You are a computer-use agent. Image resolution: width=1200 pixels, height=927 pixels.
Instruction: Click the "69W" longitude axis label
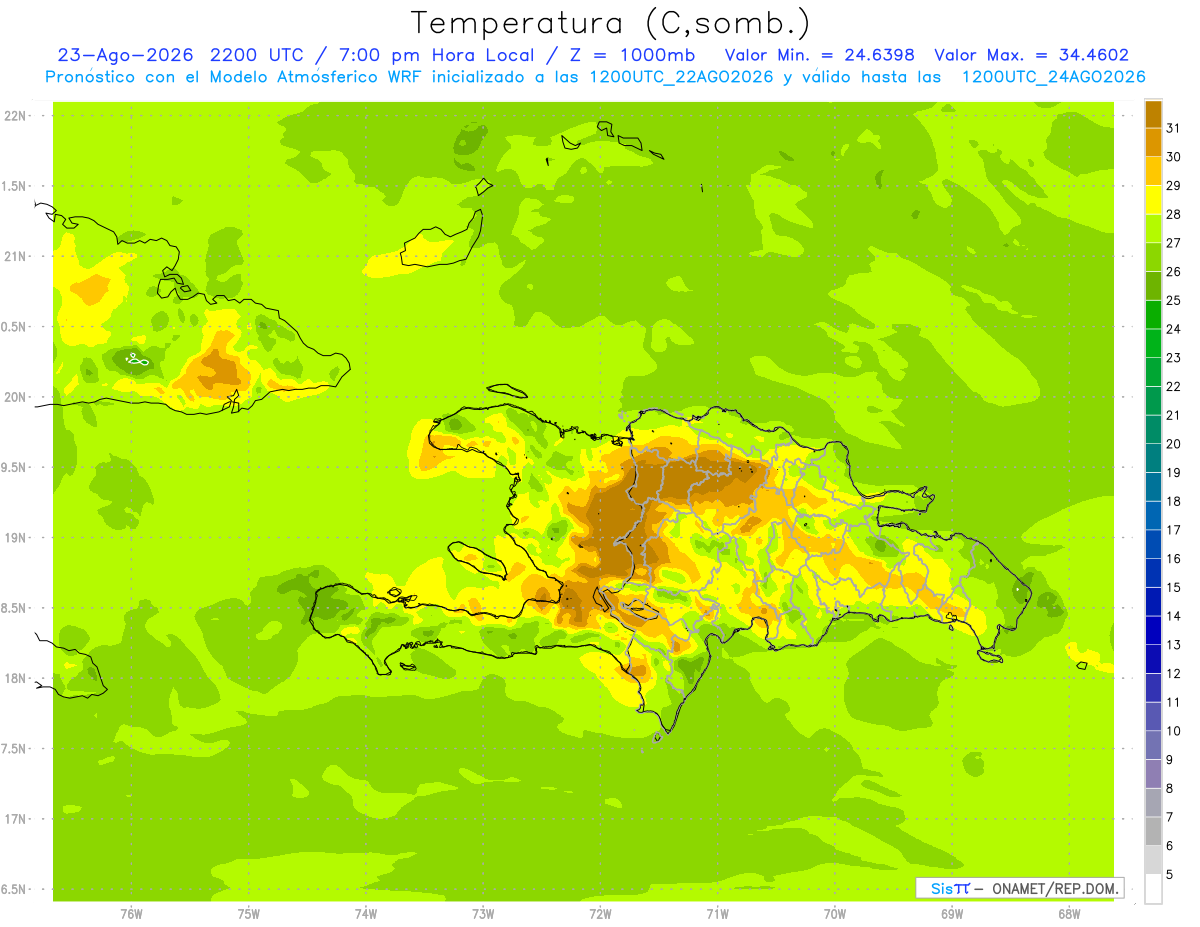952,914
